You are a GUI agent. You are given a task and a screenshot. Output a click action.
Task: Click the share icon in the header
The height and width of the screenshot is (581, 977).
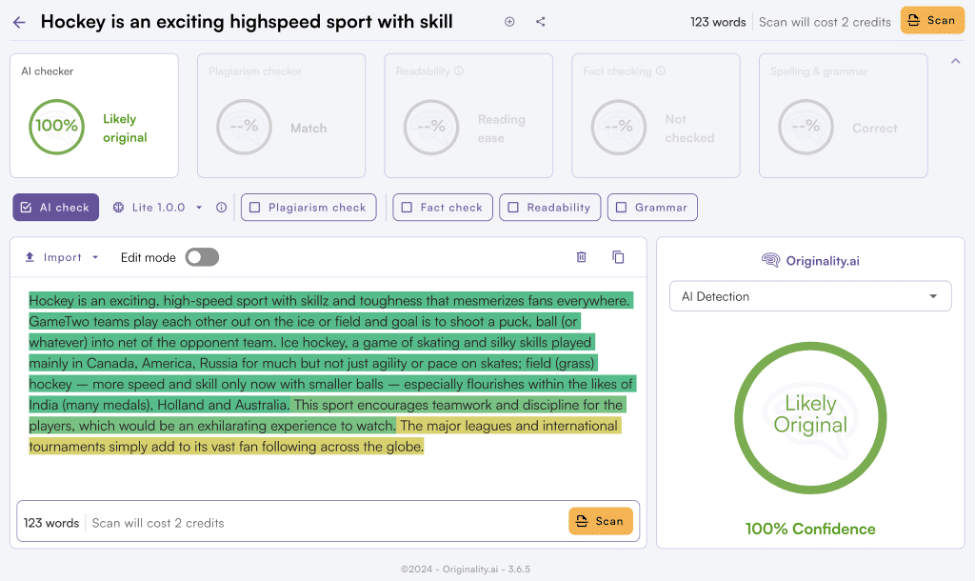(538, 21)
